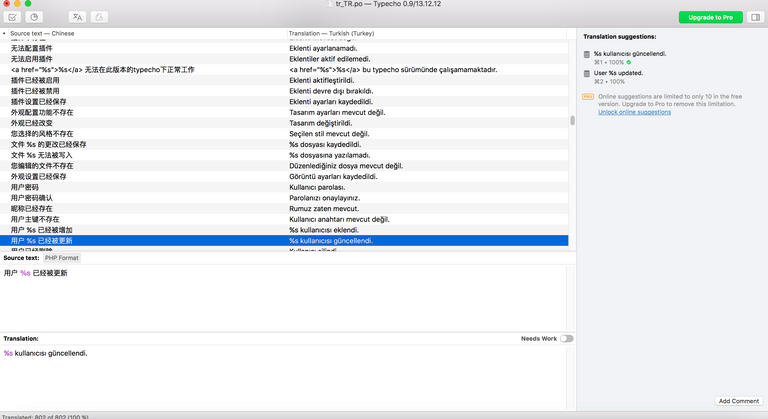Toggle the Needs Work switch

566,339
